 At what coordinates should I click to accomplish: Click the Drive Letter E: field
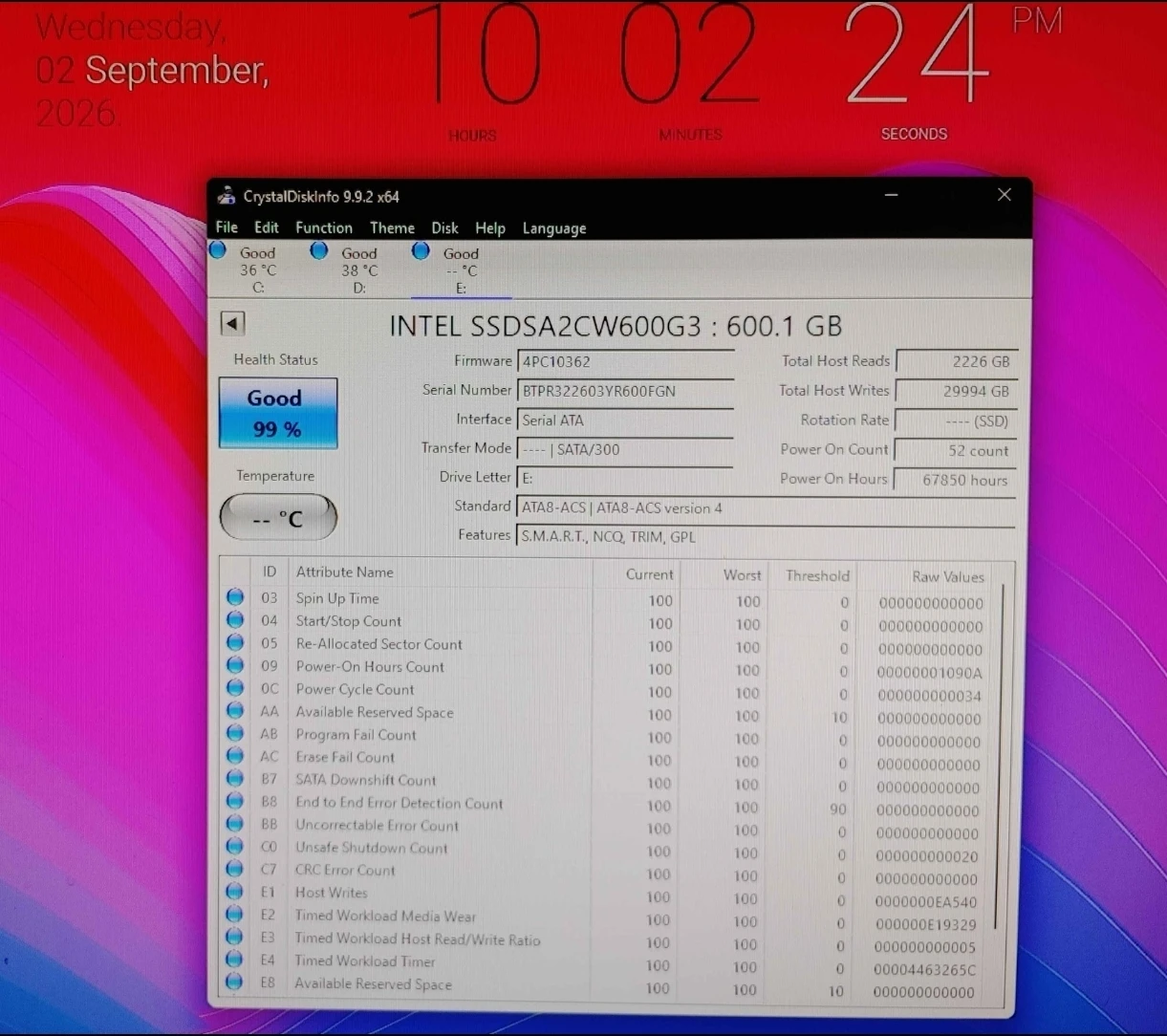625,478
